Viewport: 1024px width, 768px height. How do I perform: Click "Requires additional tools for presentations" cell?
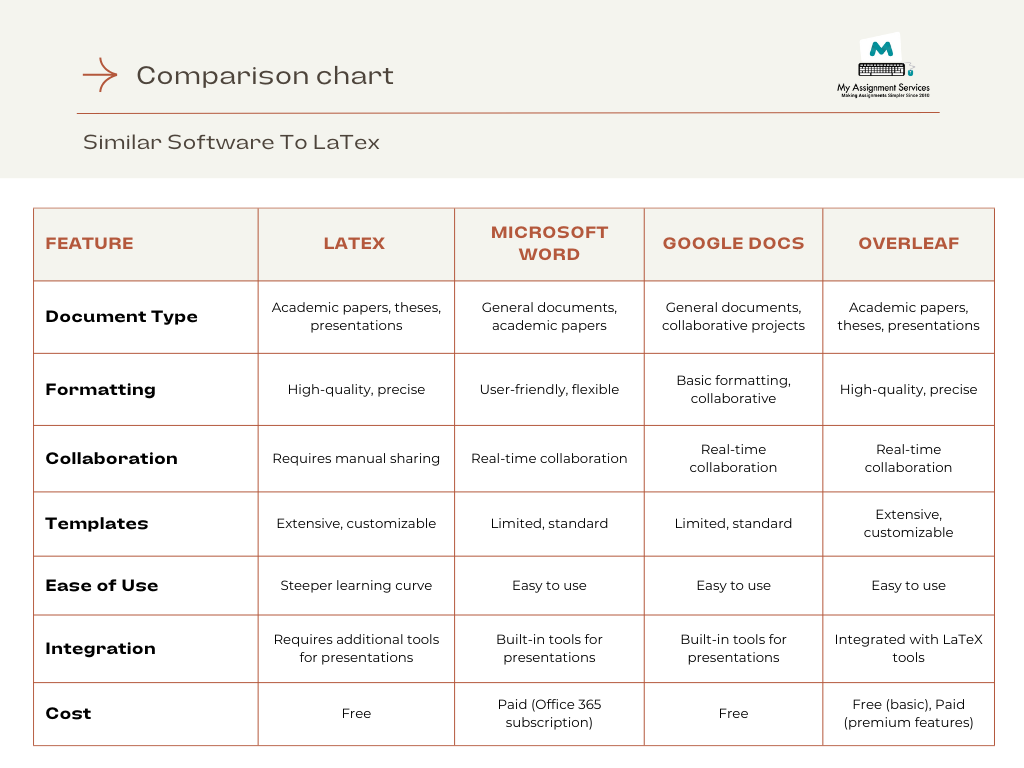tap(356, 648)
